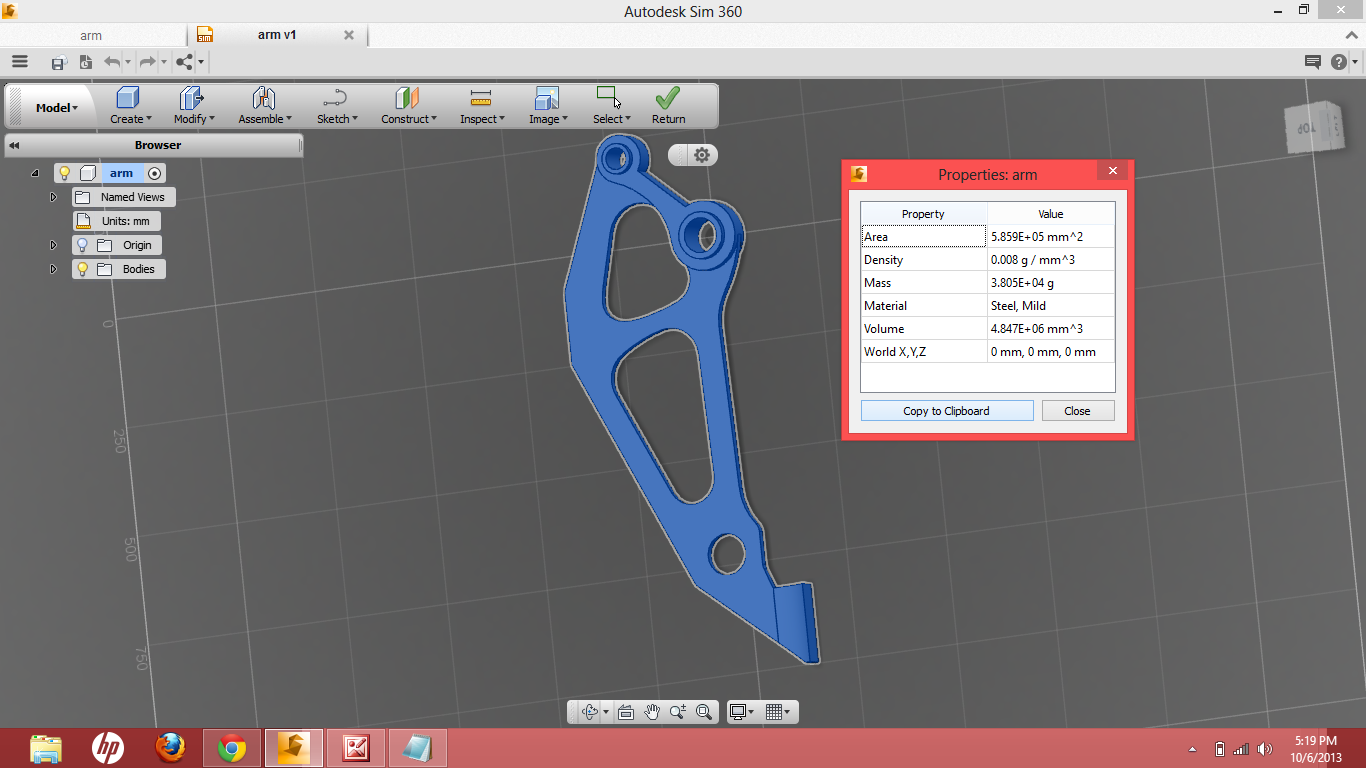This screenshot has height=768, width=1366.
Task: Open Firefox from the taskbar
Action: coord(170,748)
